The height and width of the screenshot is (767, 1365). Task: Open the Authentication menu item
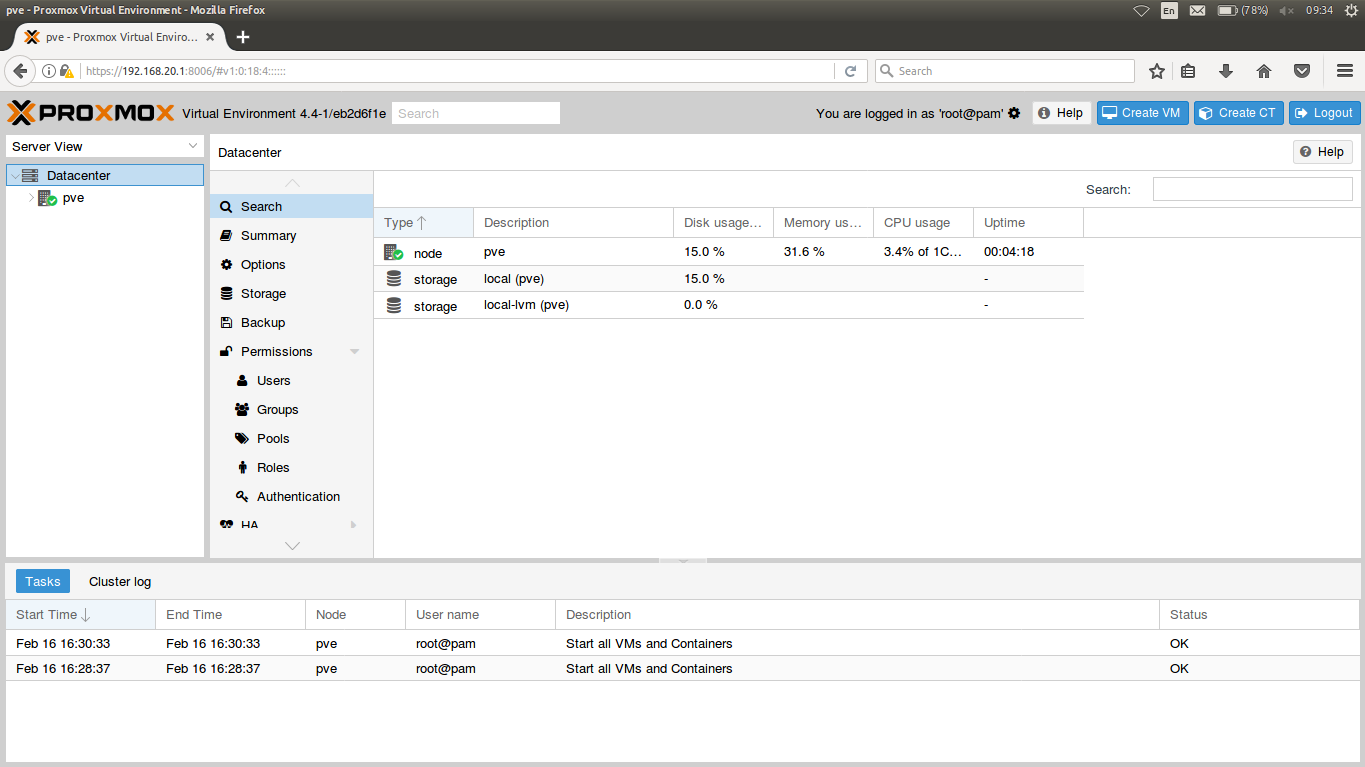click(291, 496)
